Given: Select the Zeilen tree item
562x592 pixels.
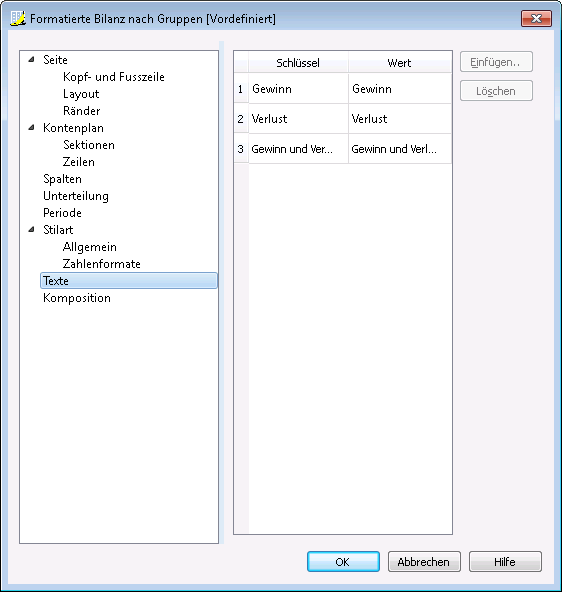Looking at the screenshot, I should [79, 162].
